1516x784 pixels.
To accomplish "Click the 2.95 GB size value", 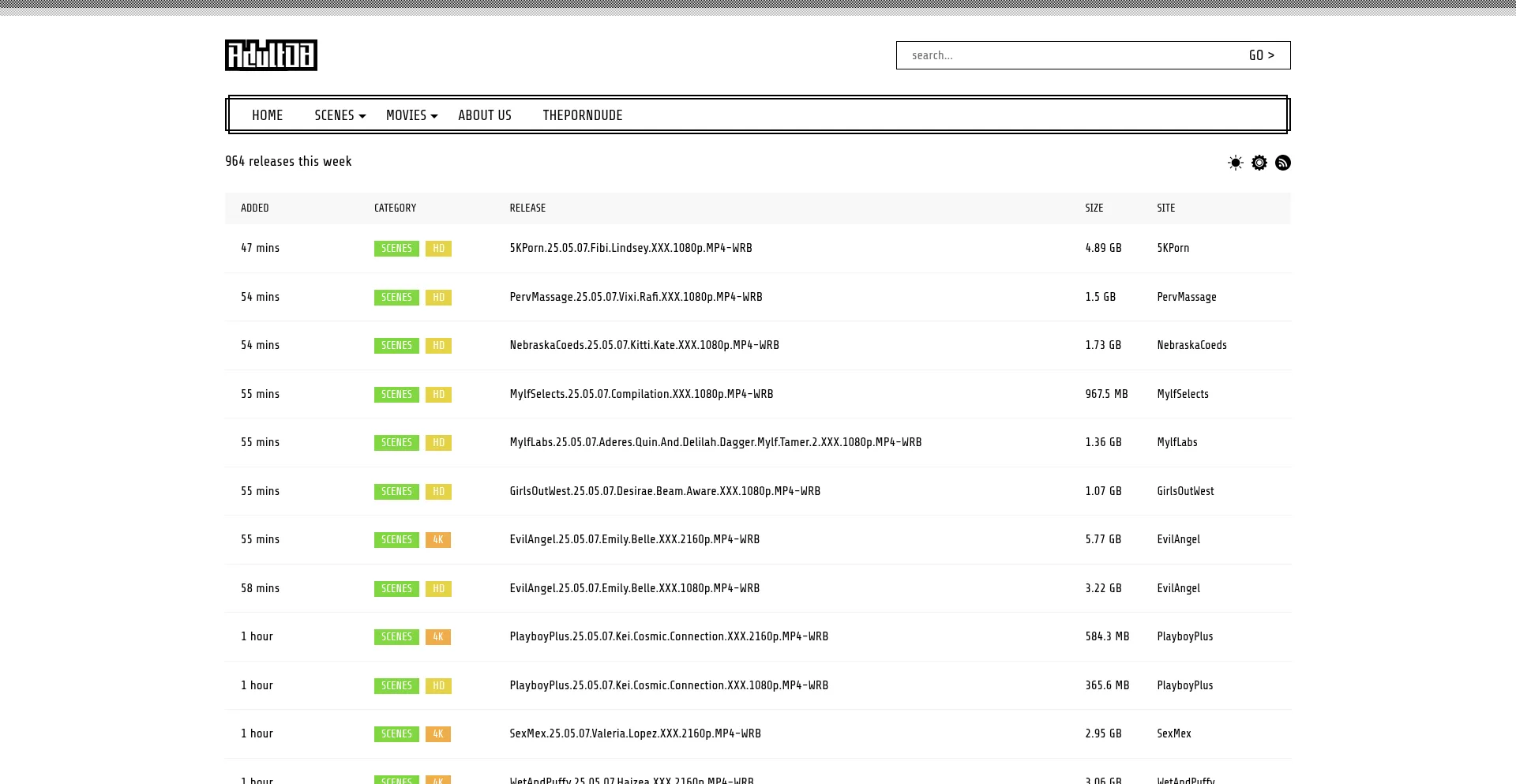I will (1103, 733).
